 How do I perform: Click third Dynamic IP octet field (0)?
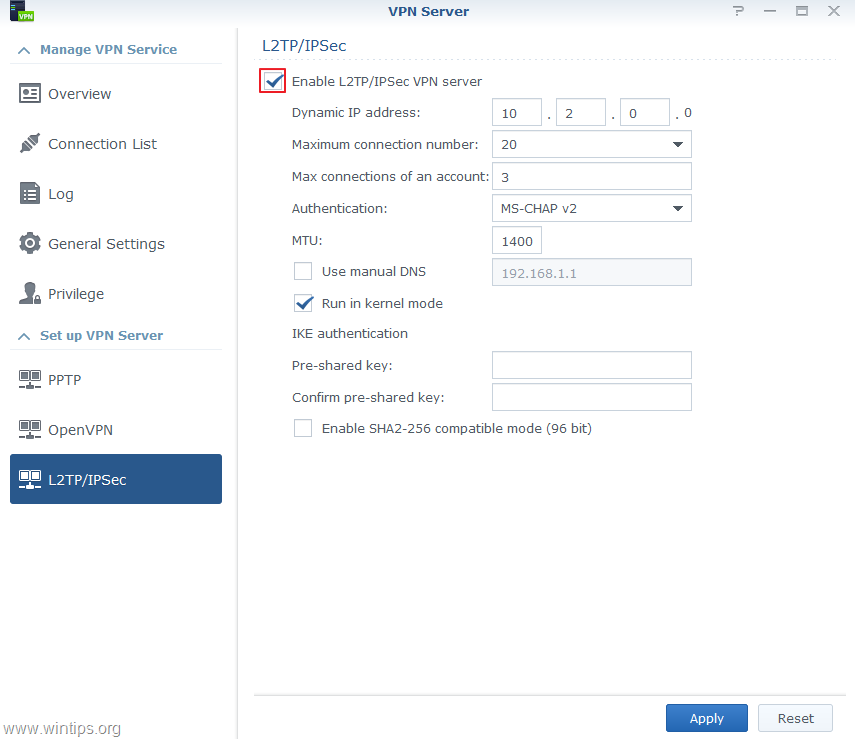(x=645, y=112)
